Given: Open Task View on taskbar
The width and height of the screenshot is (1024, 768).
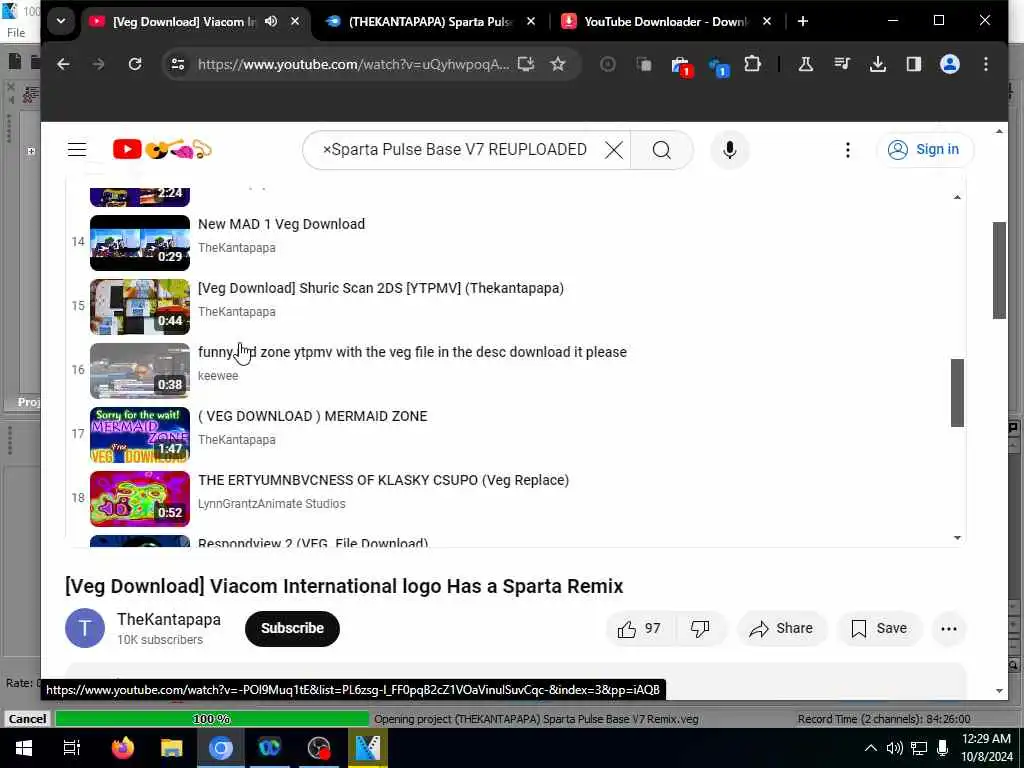Looking at the screenshot, I should (72, 748).
